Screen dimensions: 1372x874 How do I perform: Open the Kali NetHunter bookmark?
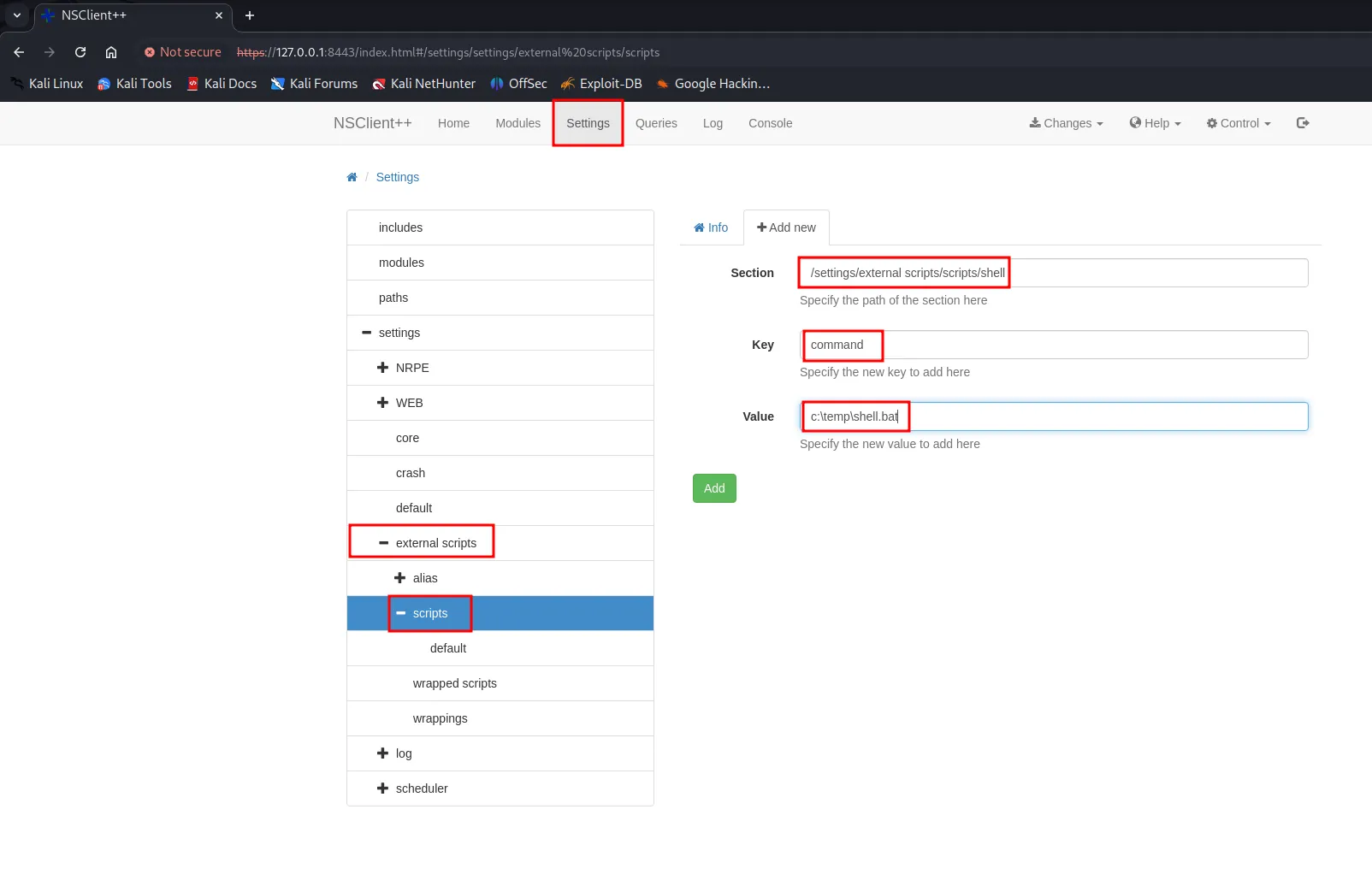coord(424,84)
